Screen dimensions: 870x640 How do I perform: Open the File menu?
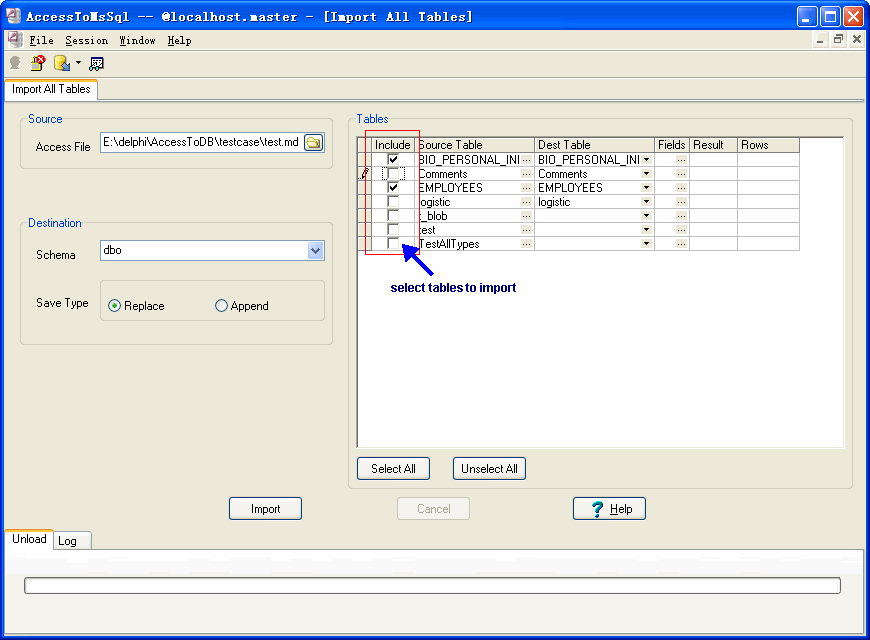pos(42,41)
